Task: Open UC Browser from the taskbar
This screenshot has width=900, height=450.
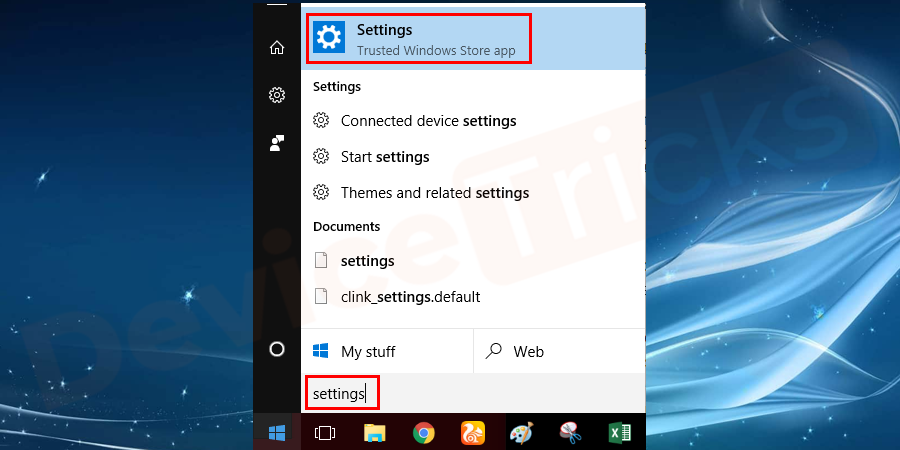Action: click(x=473, y=432)
